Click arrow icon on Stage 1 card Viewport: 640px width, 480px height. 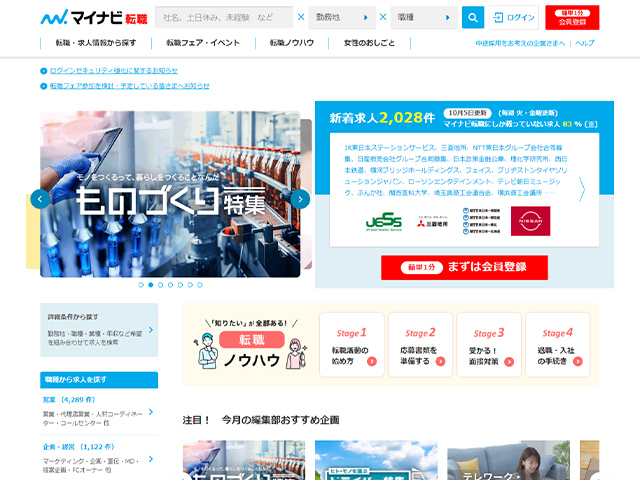(372, 361)
